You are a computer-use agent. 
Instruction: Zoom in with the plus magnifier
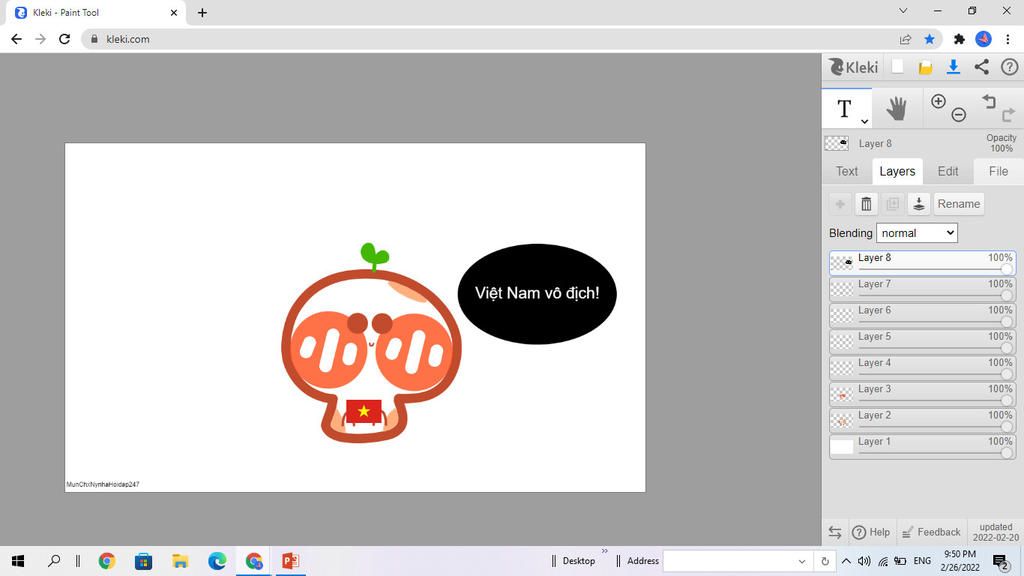point(938,101)
